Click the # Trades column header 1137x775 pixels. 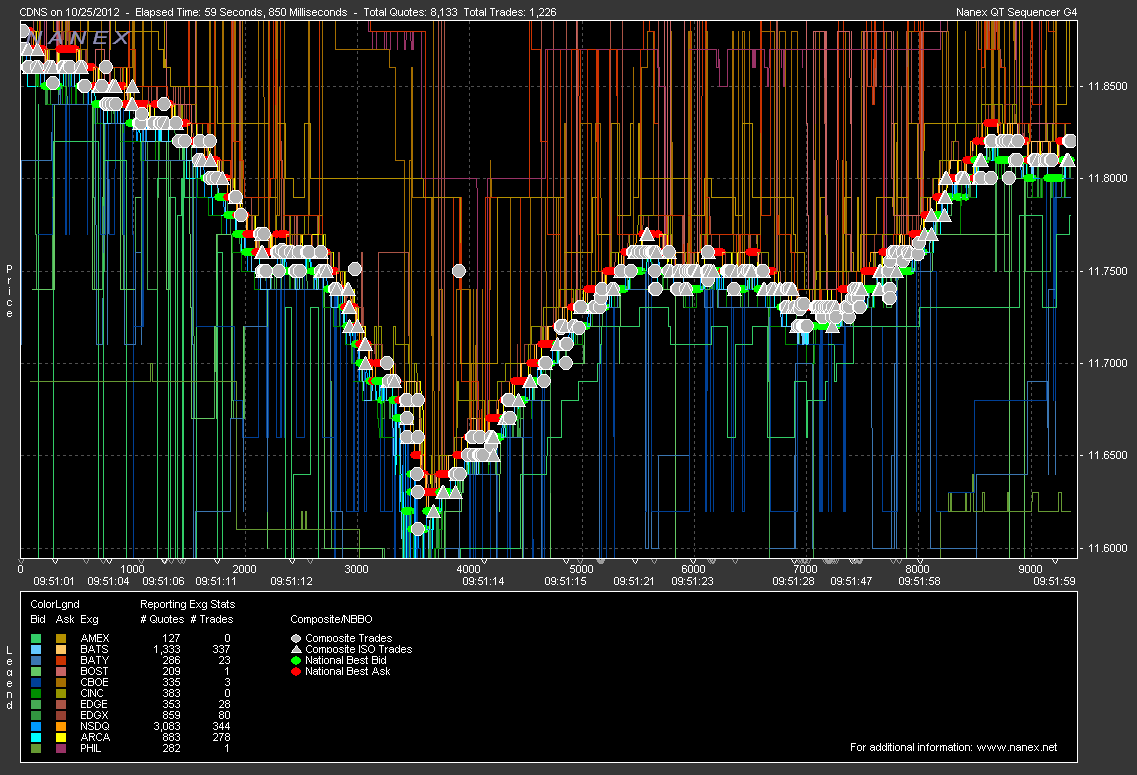point(212,620)
